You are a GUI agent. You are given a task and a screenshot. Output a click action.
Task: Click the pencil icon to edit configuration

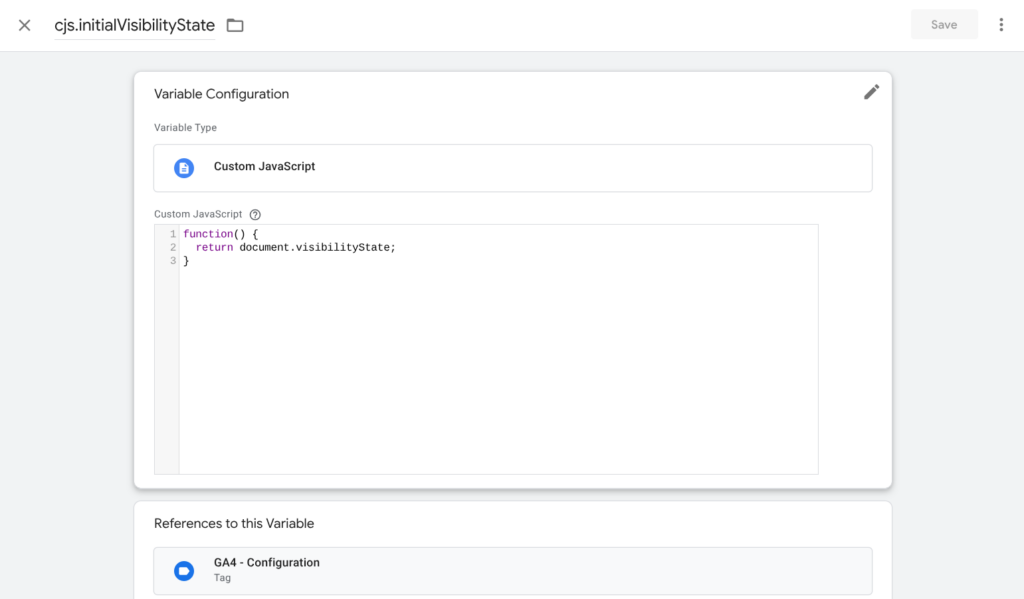pyautogui.click(x=871, y=91)
